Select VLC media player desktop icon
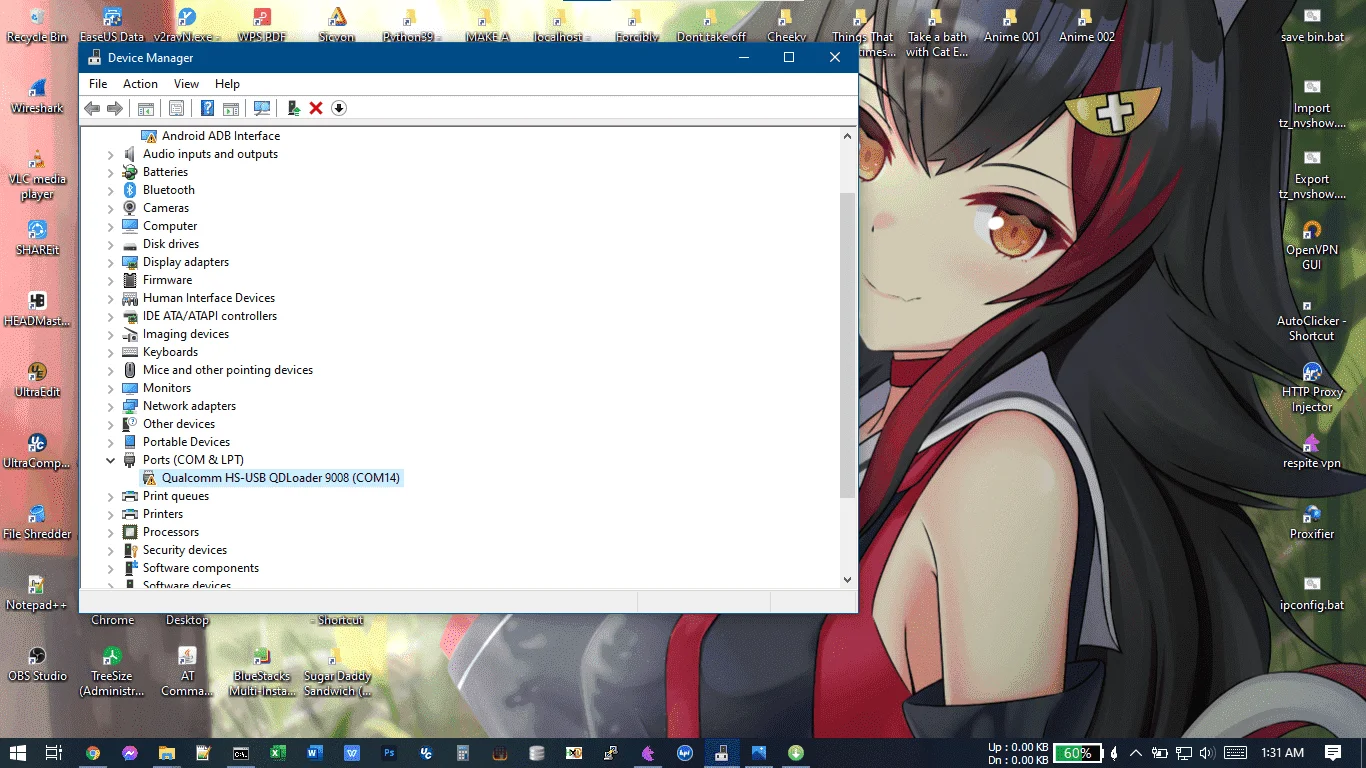Viewport: 1366px width, 768px height. click(37, 174)
